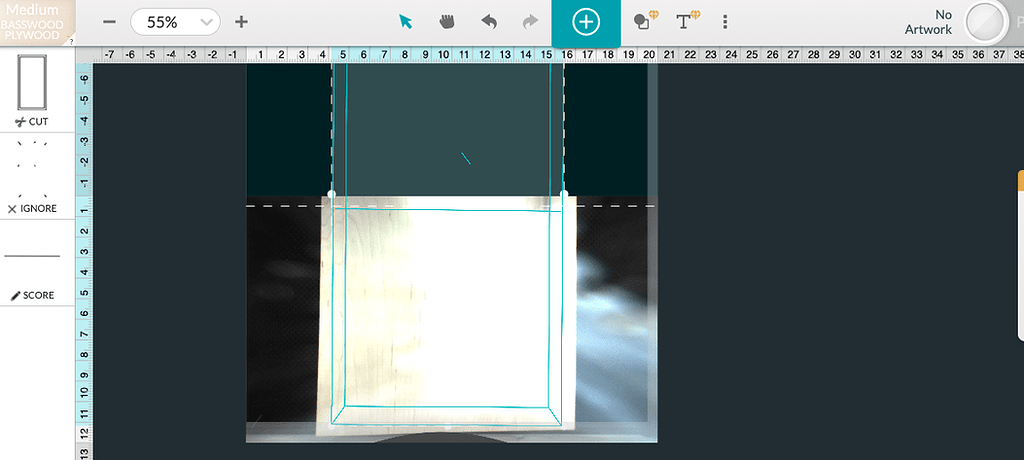Click the CUT operation label
Viewport: 1024px width, 460px height.
(32, 122)
